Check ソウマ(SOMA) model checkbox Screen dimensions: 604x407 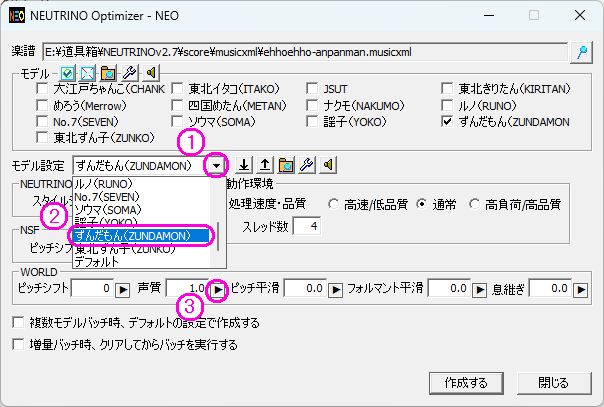point(177,122)
